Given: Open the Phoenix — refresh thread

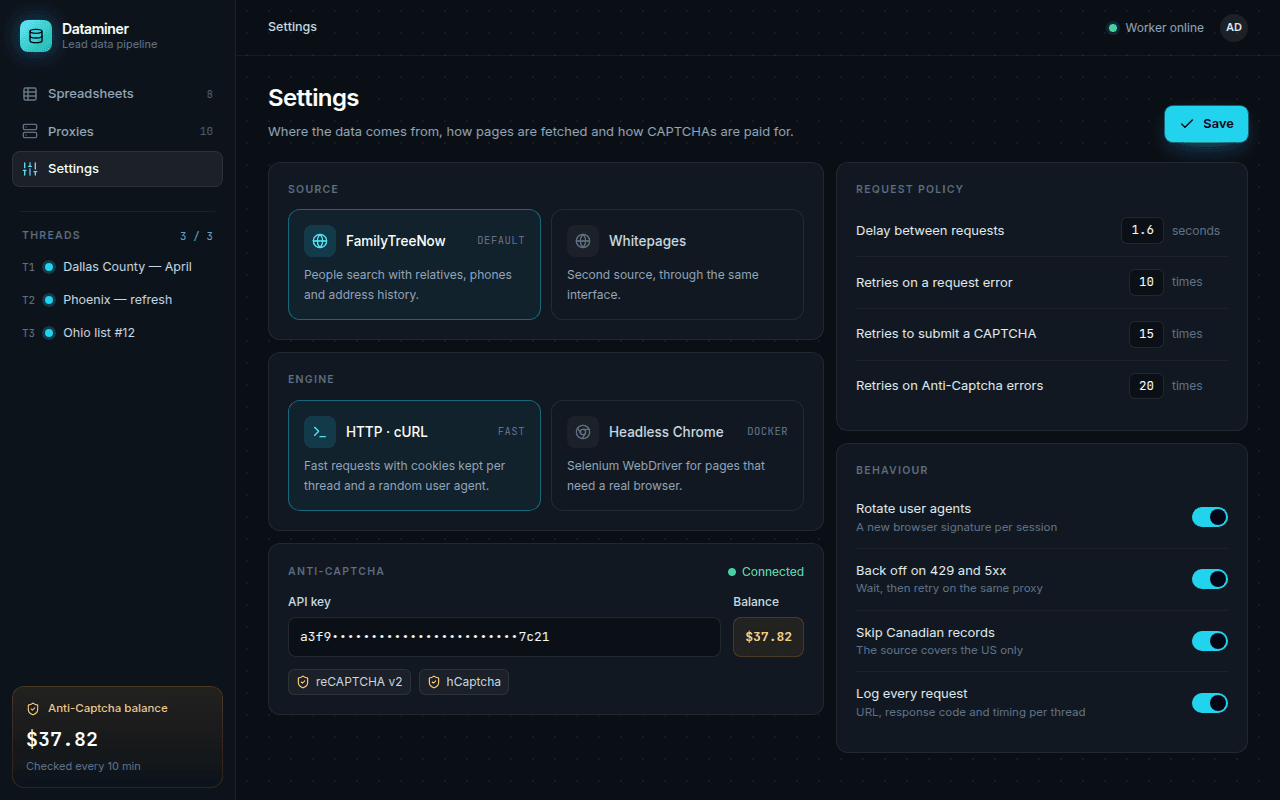Looking at the screenshot, I should [117, 300].
